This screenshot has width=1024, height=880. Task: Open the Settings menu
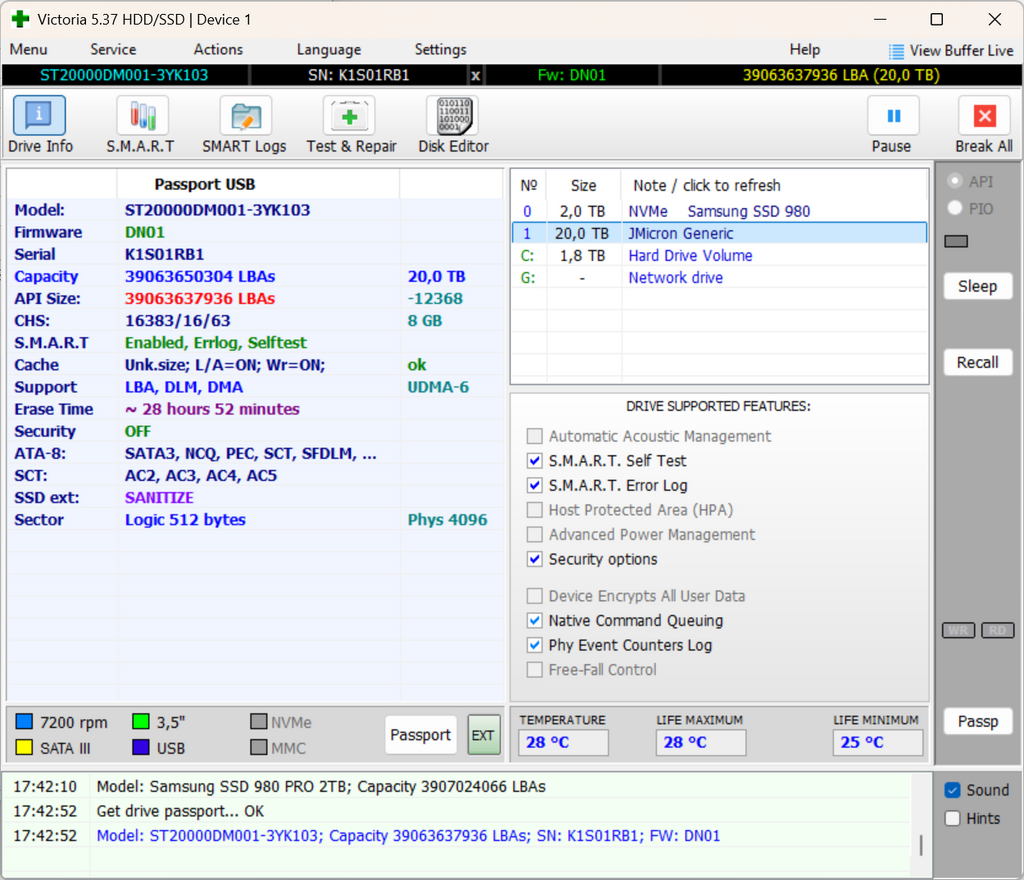(x=440, y=49)
